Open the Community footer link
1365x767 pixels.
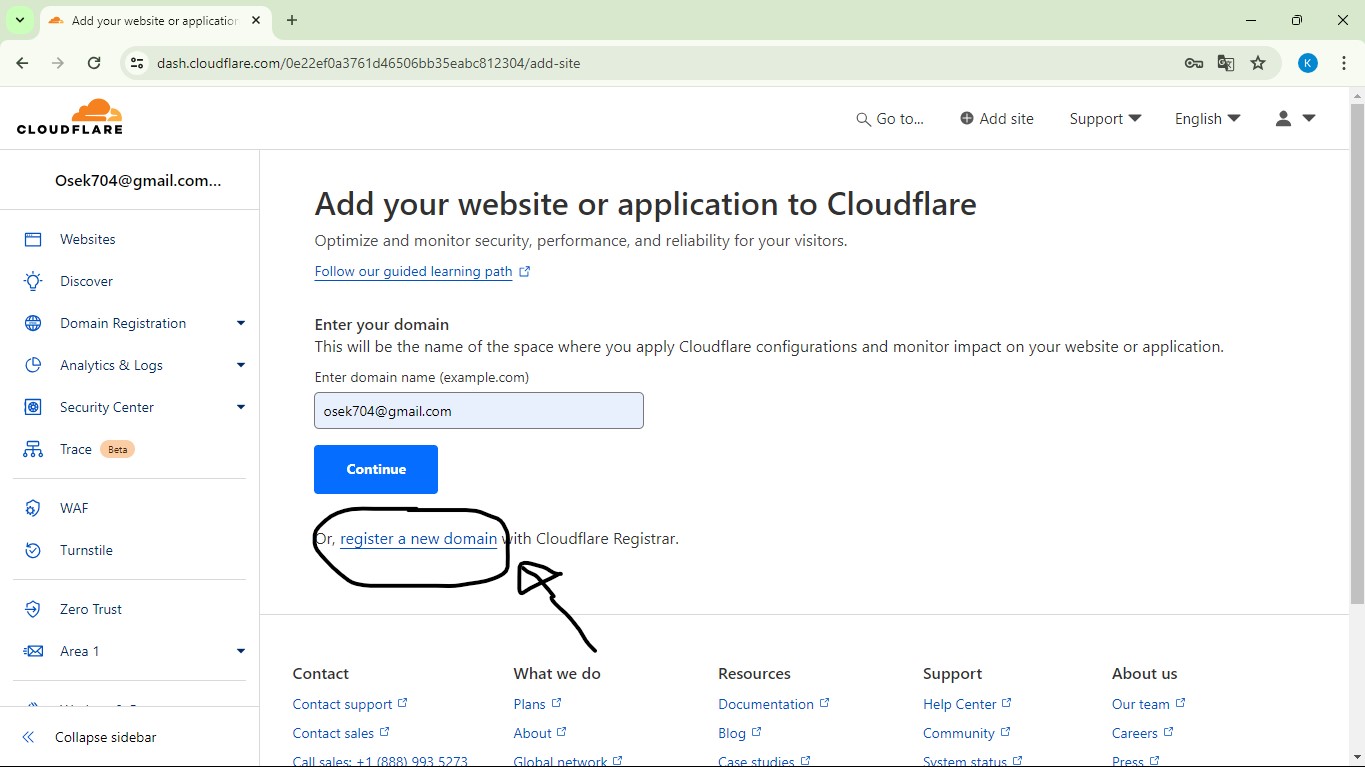966,733
